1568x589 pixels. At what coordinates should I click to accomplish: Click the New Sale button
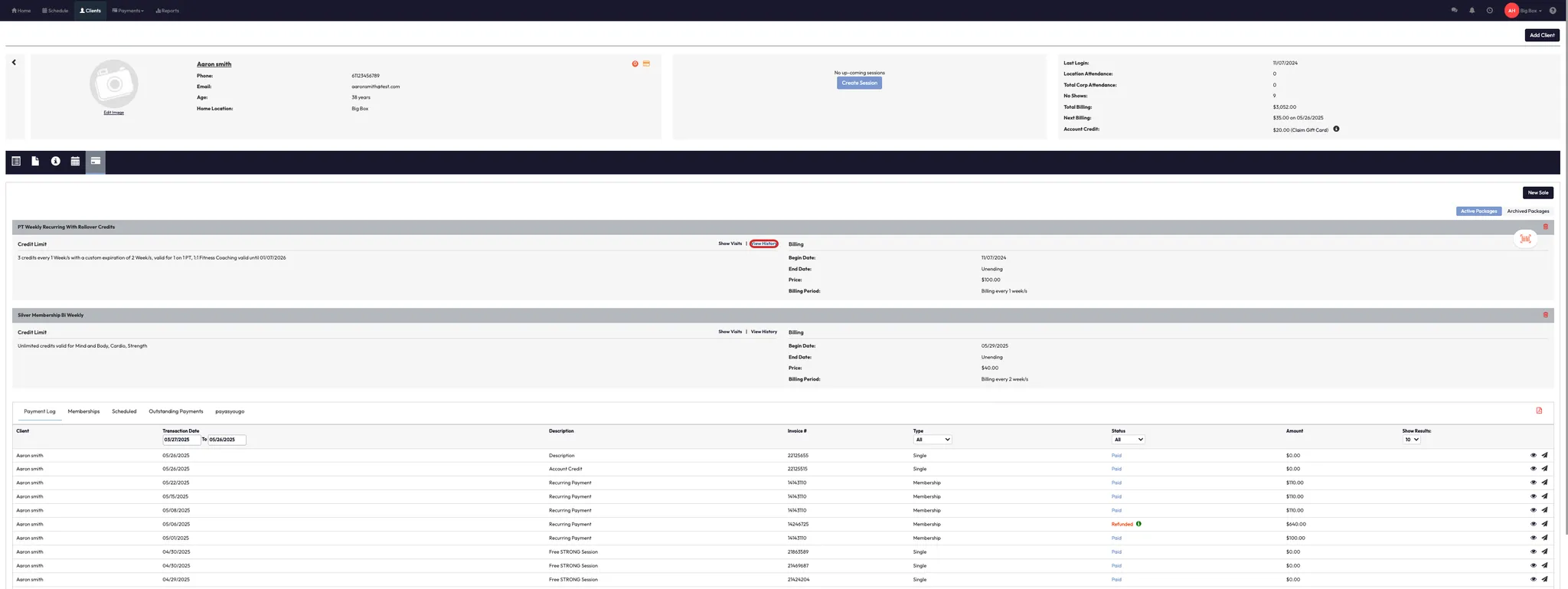pyautogui.click(x=1537, y=193)
